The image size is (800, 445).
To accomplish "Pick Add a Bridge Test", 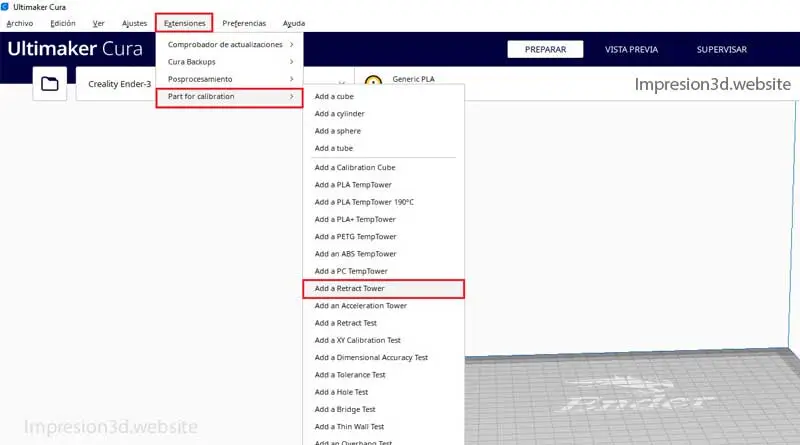I will pos(384,410).
